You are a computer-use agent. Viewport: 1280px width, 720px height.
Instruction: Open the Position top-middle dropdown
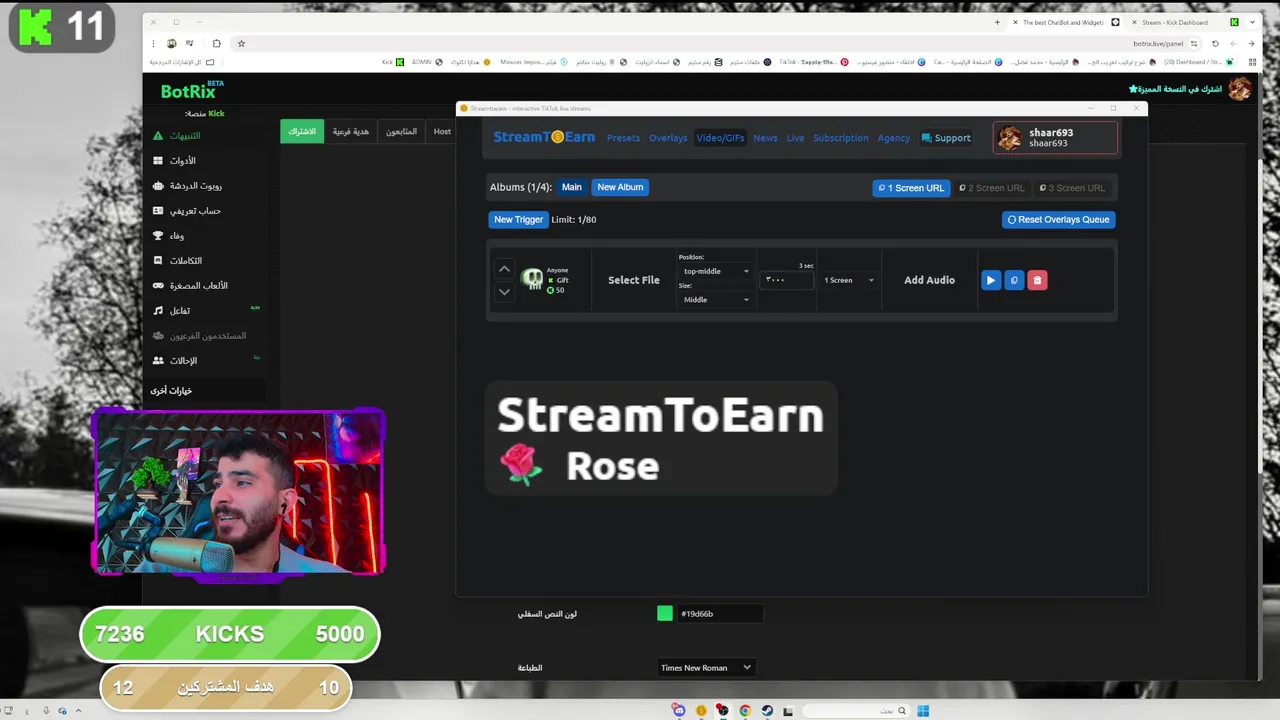(715, 271)
